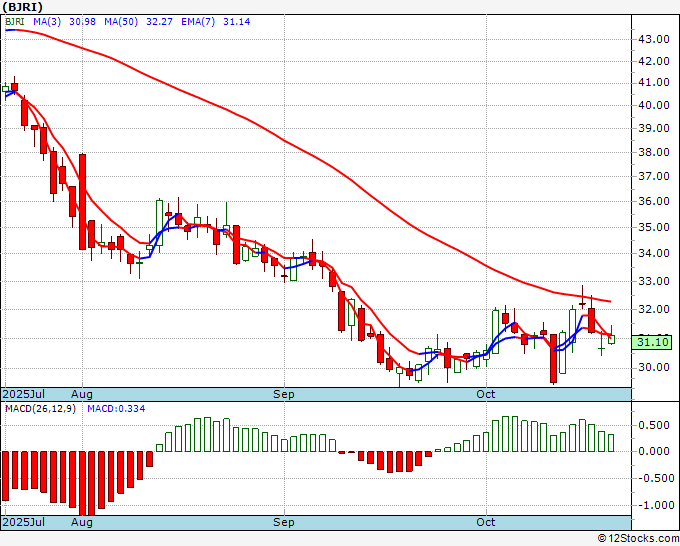Image resolution: width=680 pixels, height=546 pixels.
Task: Click the 37.00 price axis label
Action: pyautogui.click(x=654, y=176)
